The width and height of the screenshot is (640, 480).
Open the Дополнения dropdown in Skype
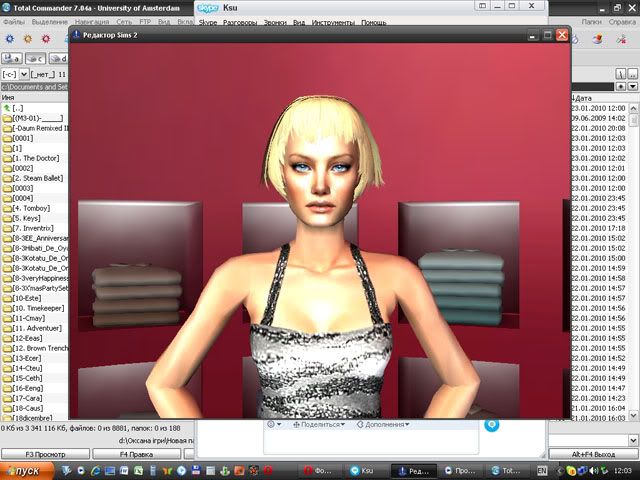coord(383,424)
